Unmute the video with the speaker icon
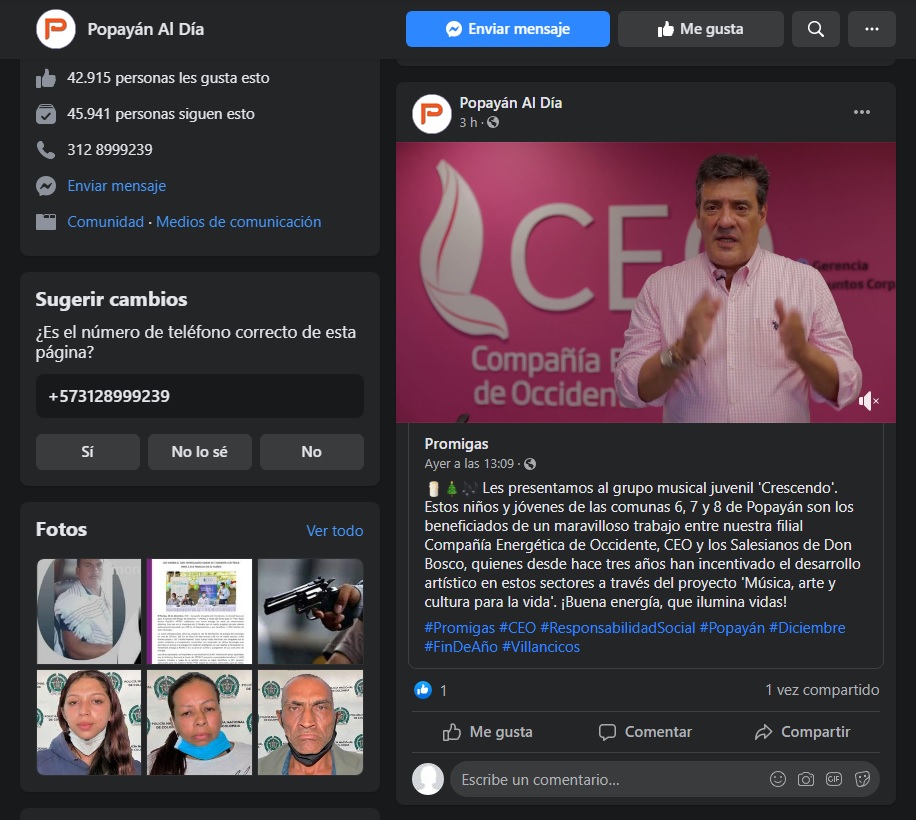Image resolution: width=916 pixels, height=820 pixels. (x=869, y=401)
